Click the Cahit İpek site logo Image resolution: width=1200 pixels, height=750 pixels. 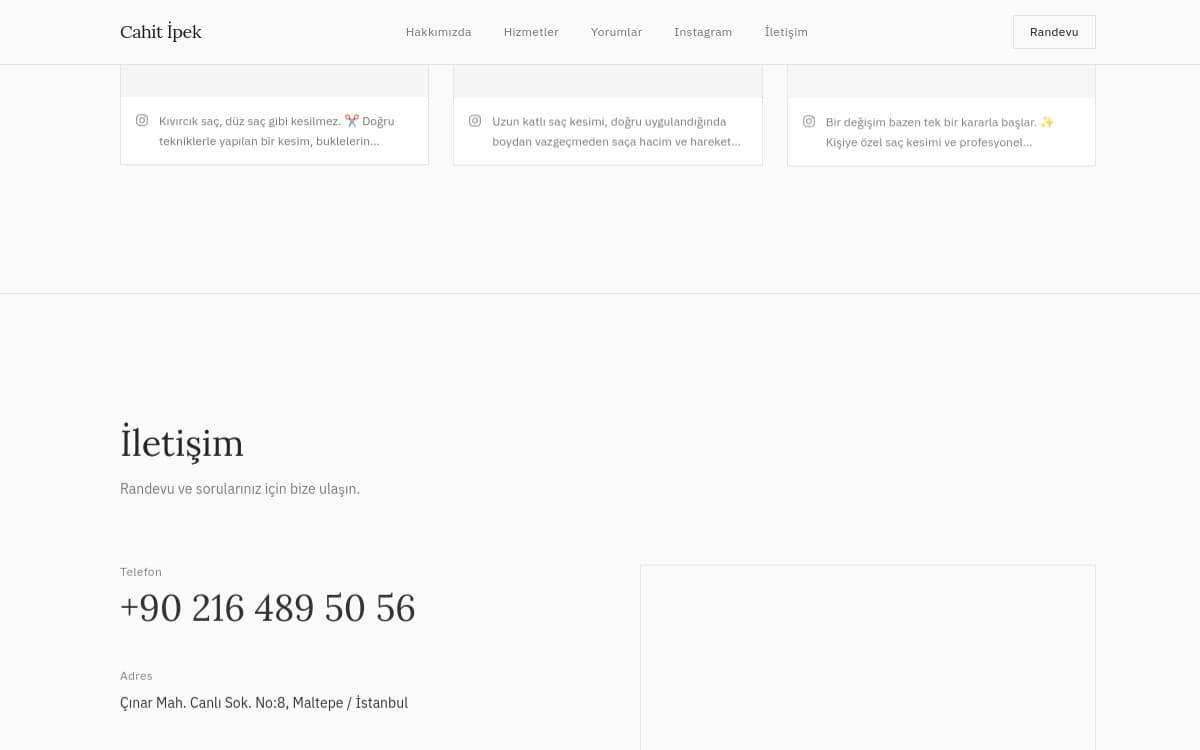pyautogui.click(x=161, y=32)
